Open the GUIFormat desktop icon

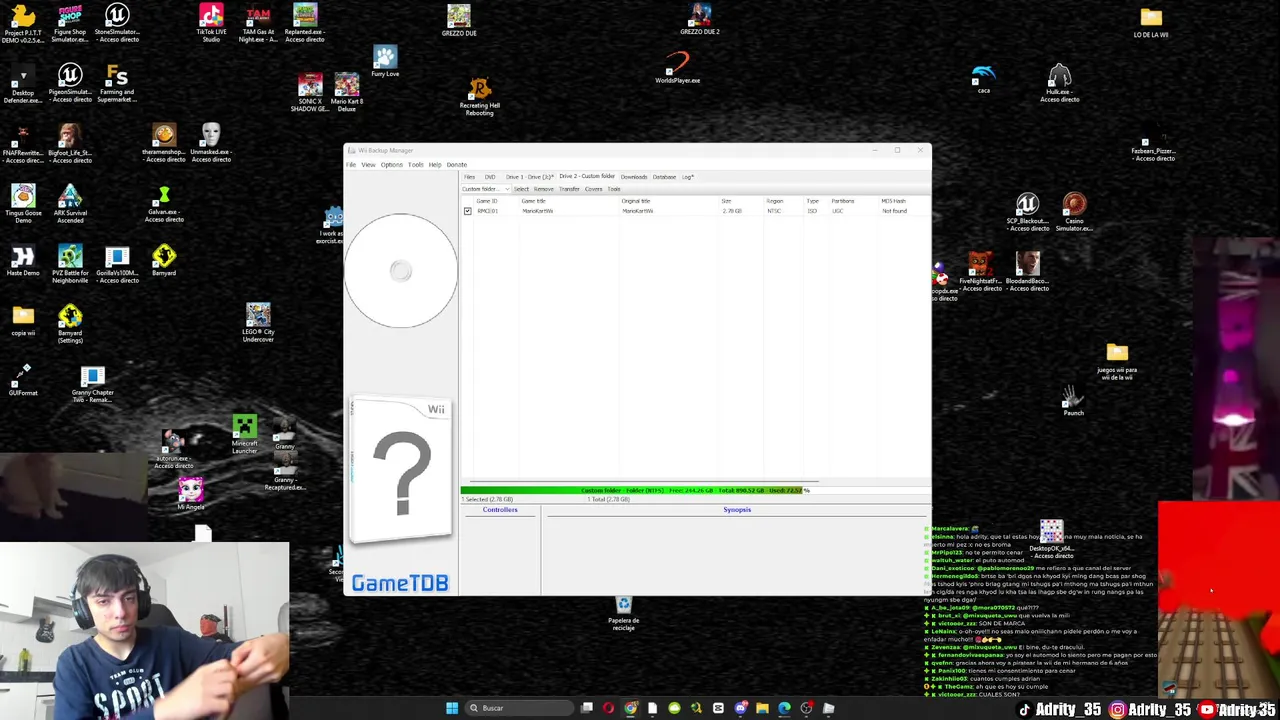[23, 380]
